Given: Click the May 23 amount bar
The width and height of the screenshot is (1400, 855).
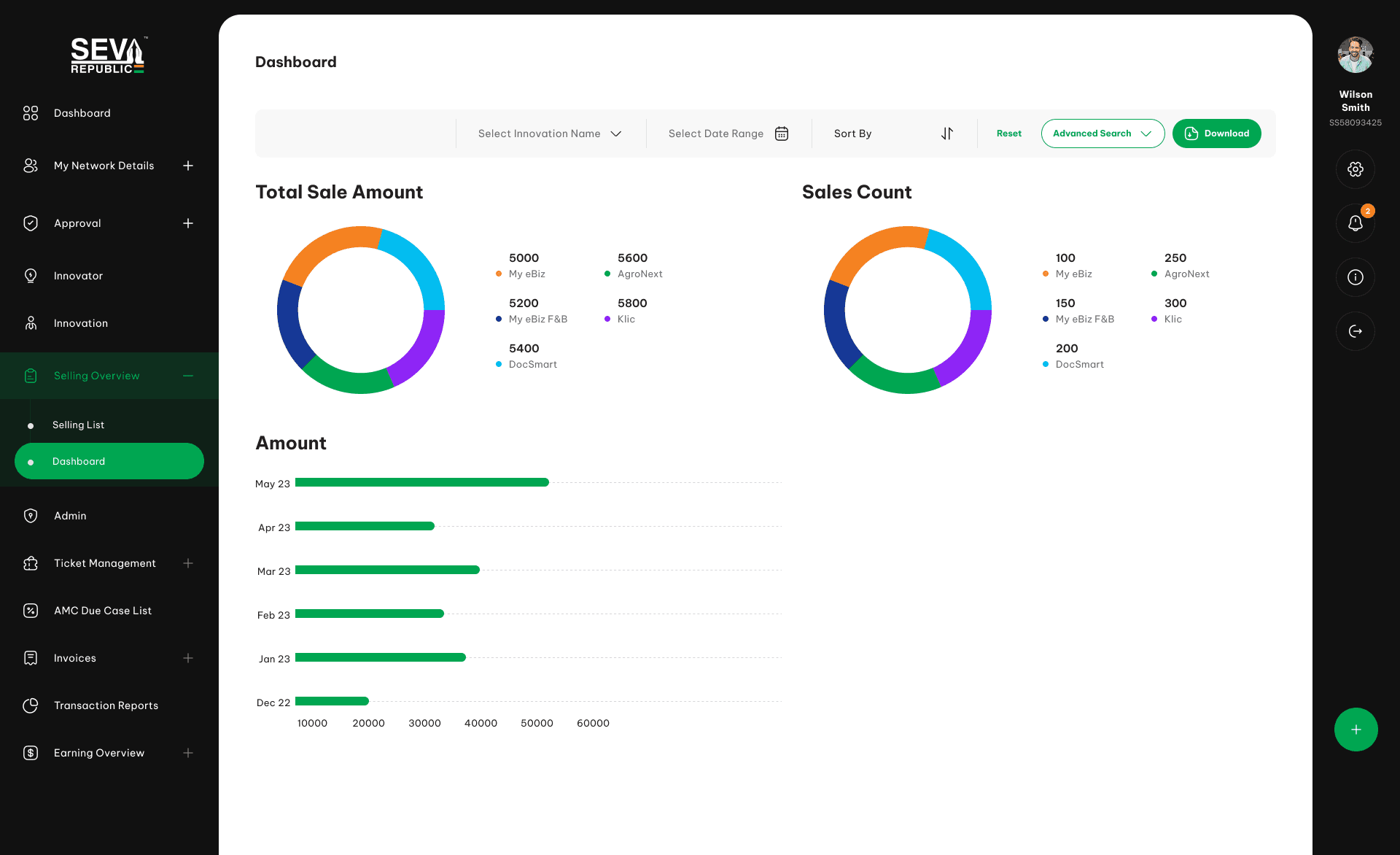Looking at the screenshot, I should (x=422, y=482).
